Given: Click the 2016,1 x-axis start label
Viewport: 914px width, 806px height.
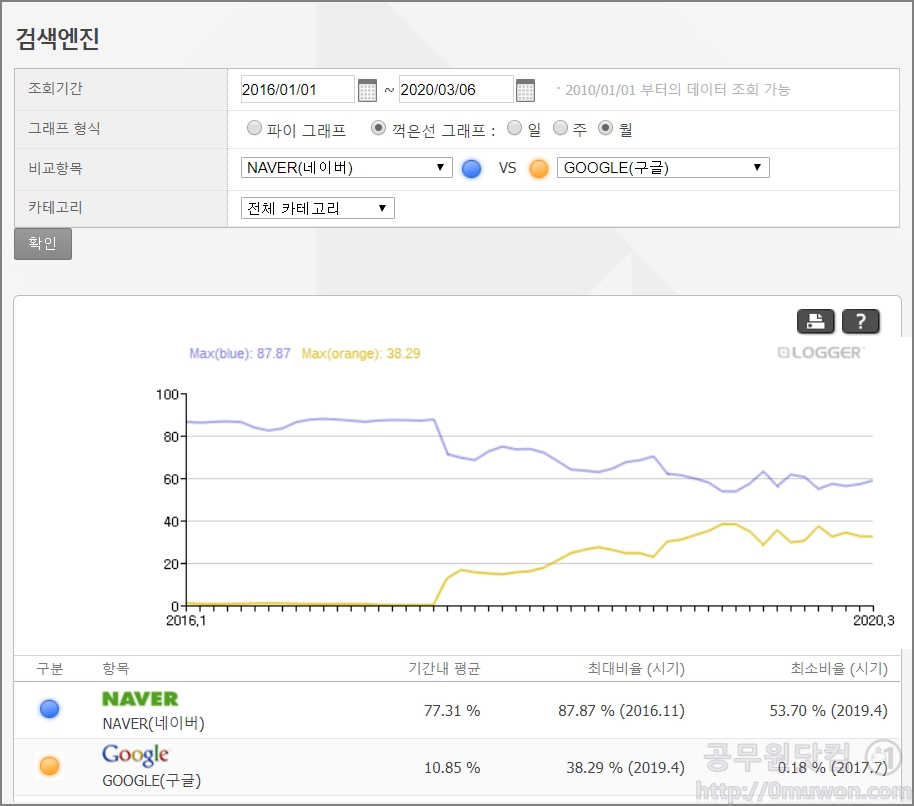Looking at the screenshot, I should click(186, 621).
